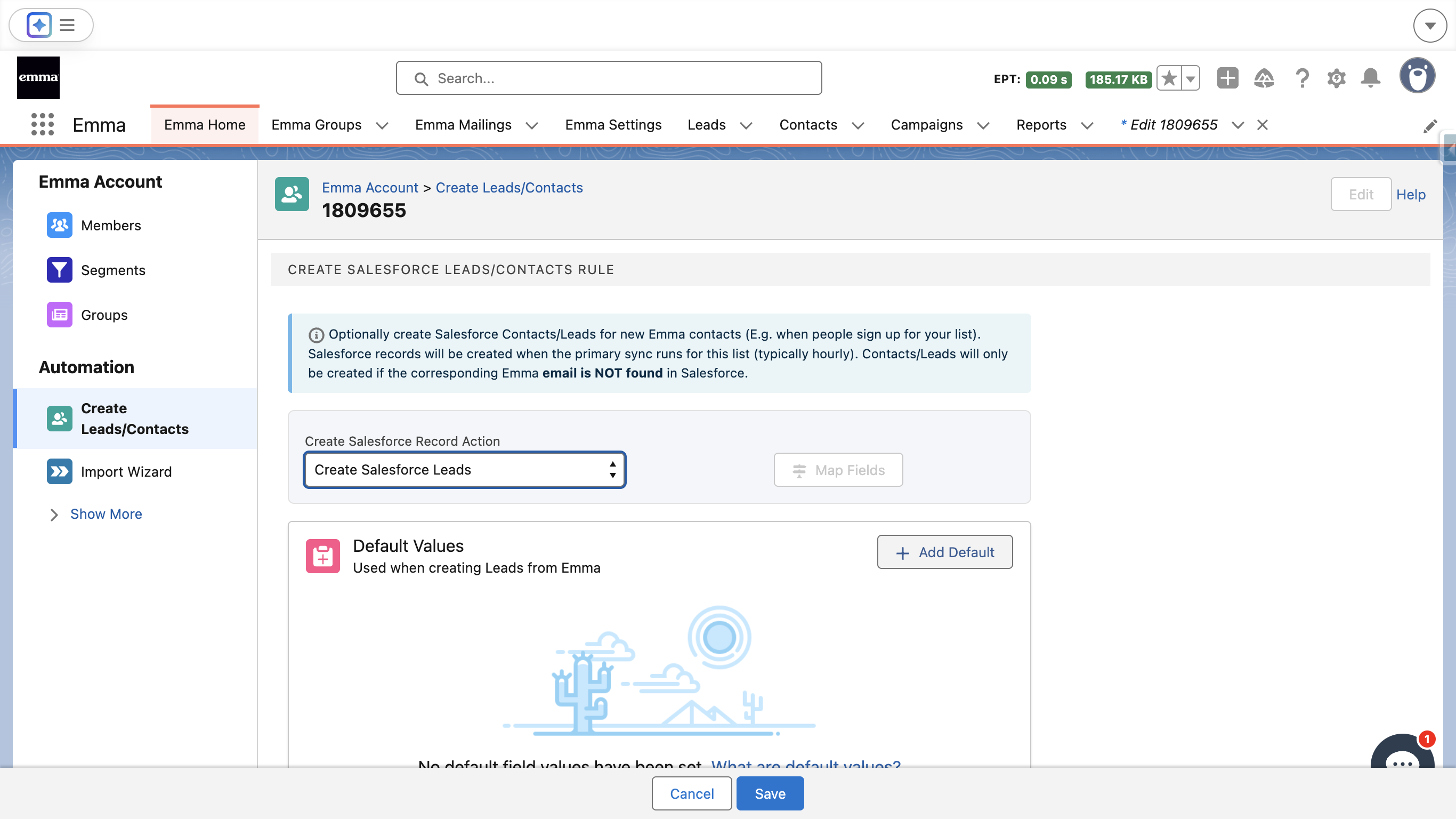Close the Edit 1809655 tab

click(x=1262, y=125)
